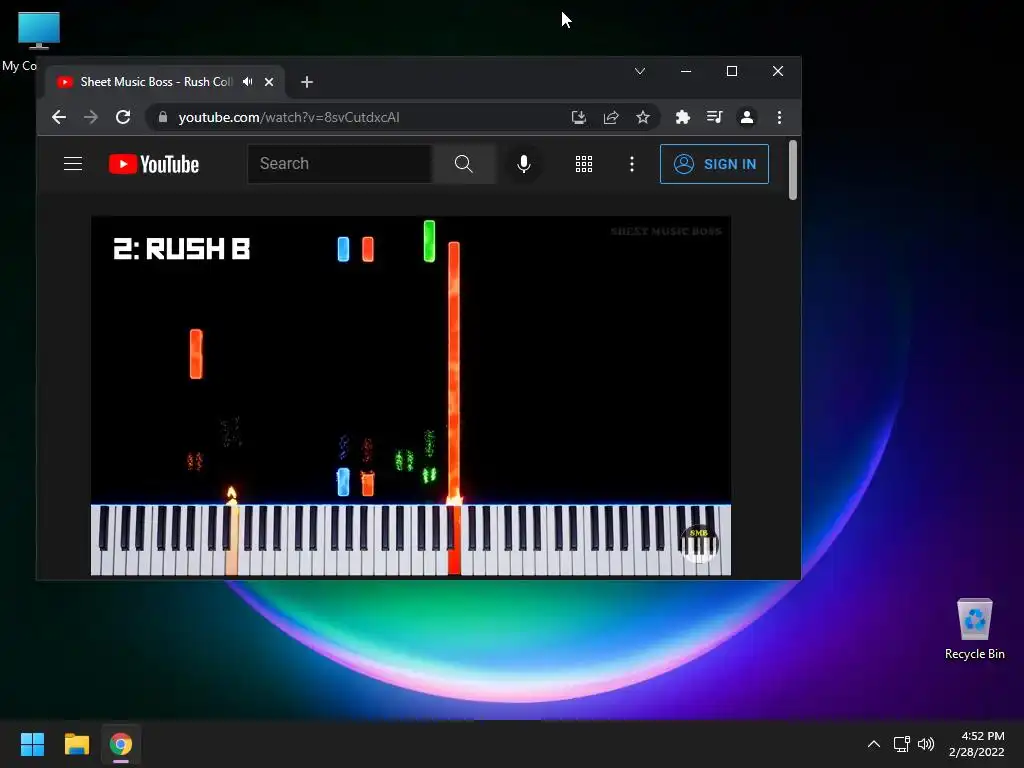Open the clock showing 4:52 PM

pos(976,744)
